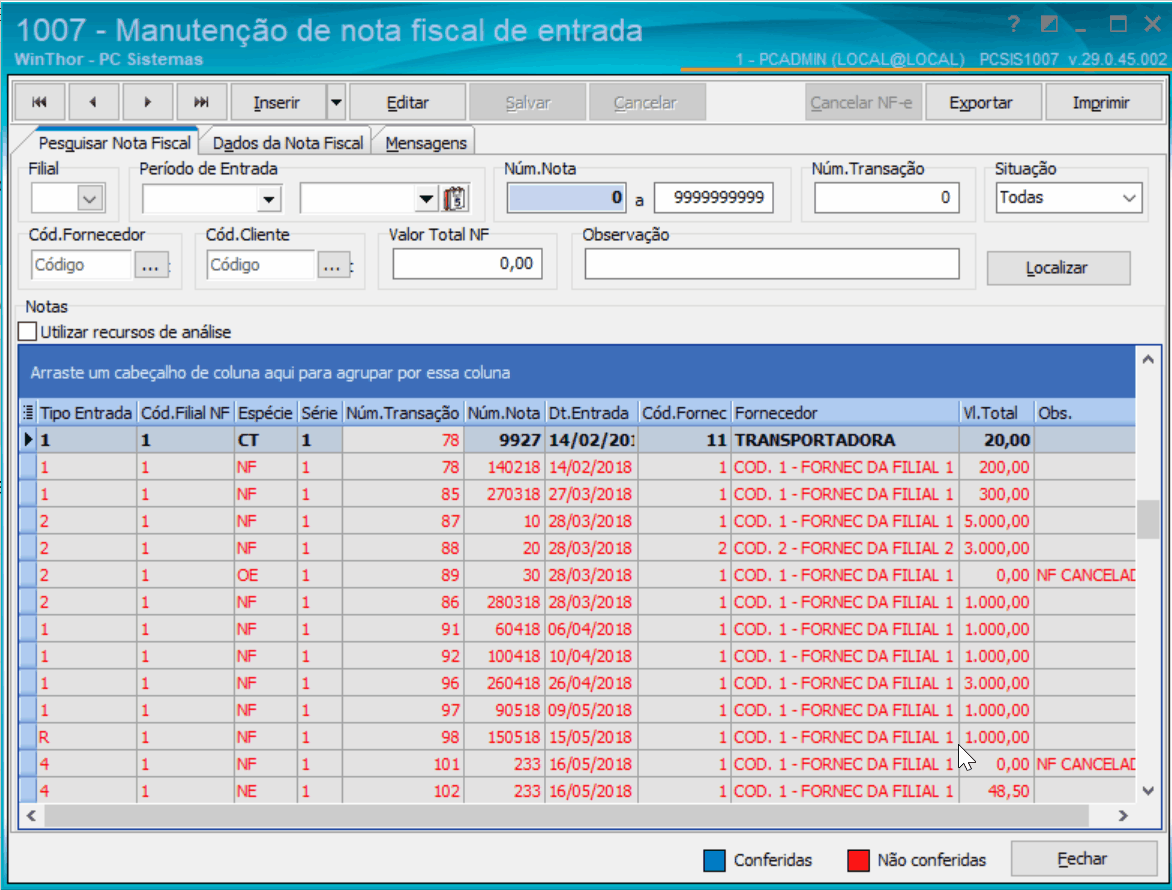Open the Mensagens tab
The width and height of the screenshot is (1172, 890).
click(426, 143)
